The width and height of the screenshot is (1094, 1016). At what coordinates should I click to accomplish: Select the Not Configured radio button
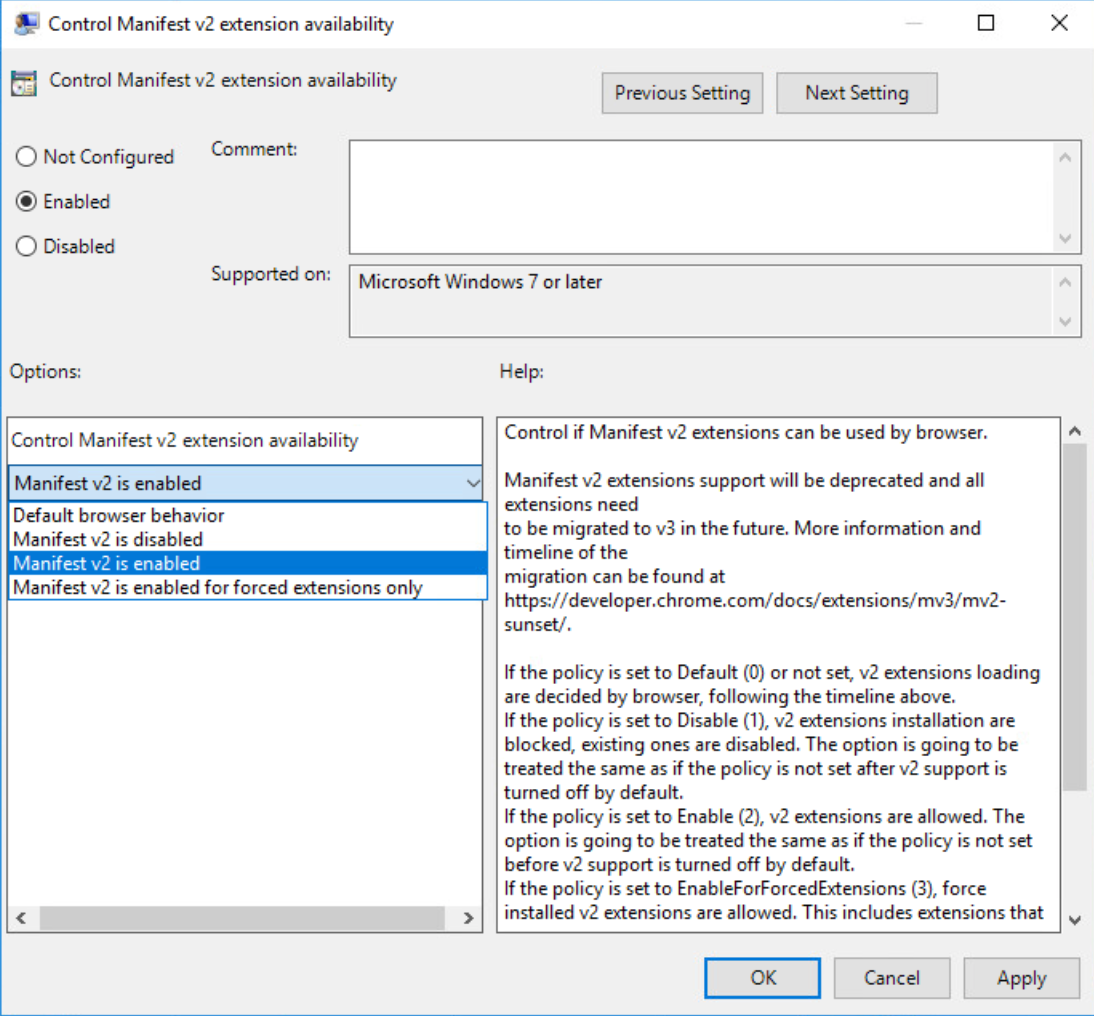[x=26, y=157]
